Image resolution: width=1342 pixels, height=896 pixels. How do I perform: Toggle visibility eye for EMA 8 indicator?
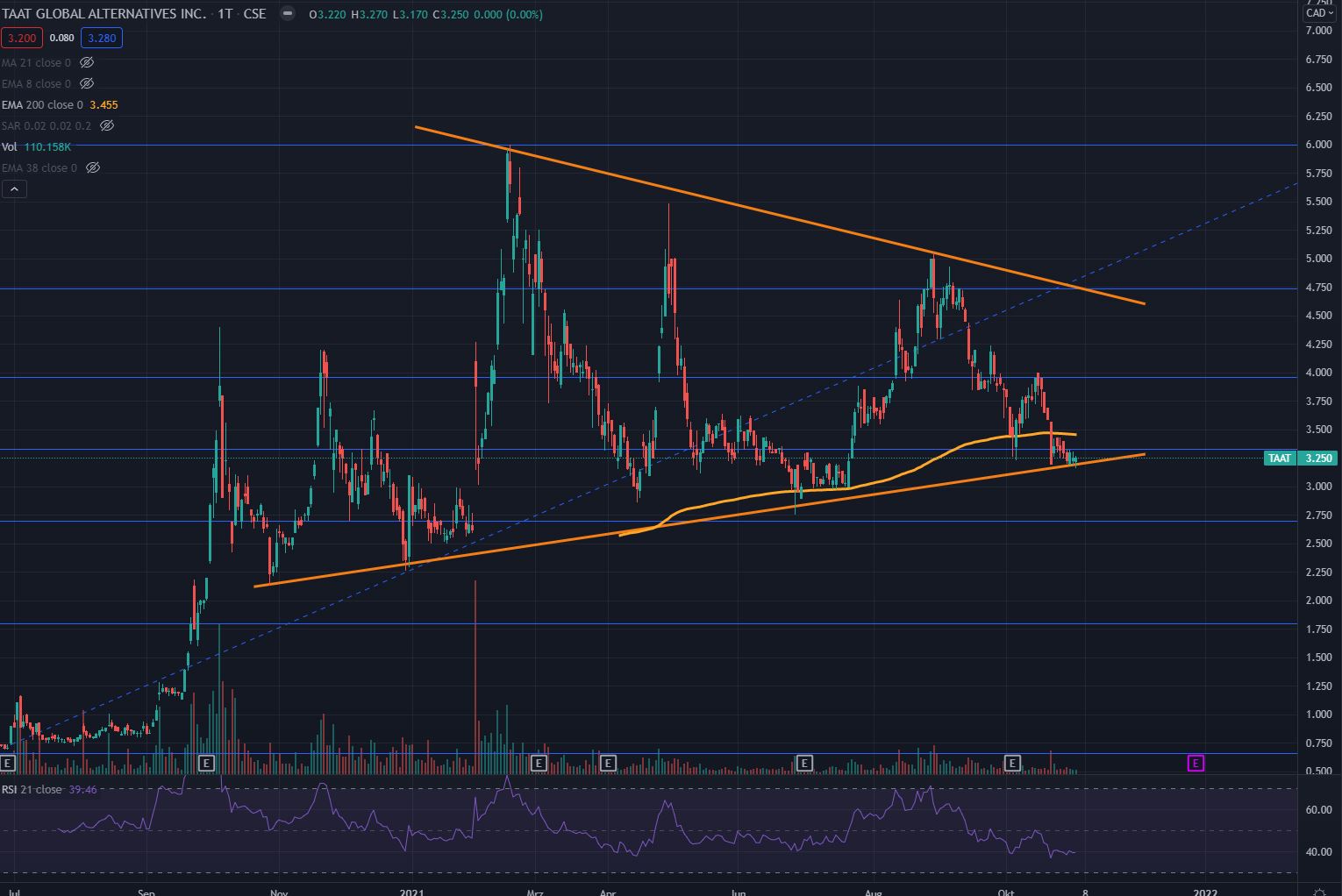tap(87, 84)
